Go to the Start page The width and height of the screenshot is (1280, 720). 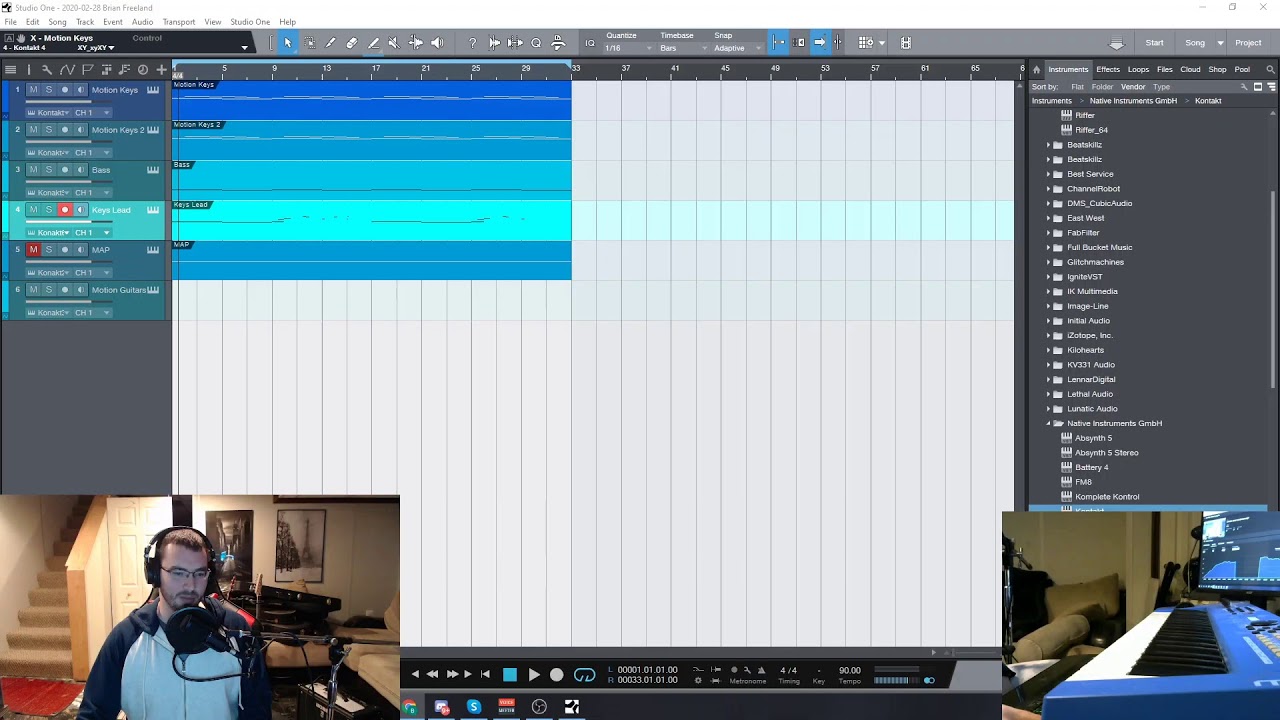click(1154, 43)
